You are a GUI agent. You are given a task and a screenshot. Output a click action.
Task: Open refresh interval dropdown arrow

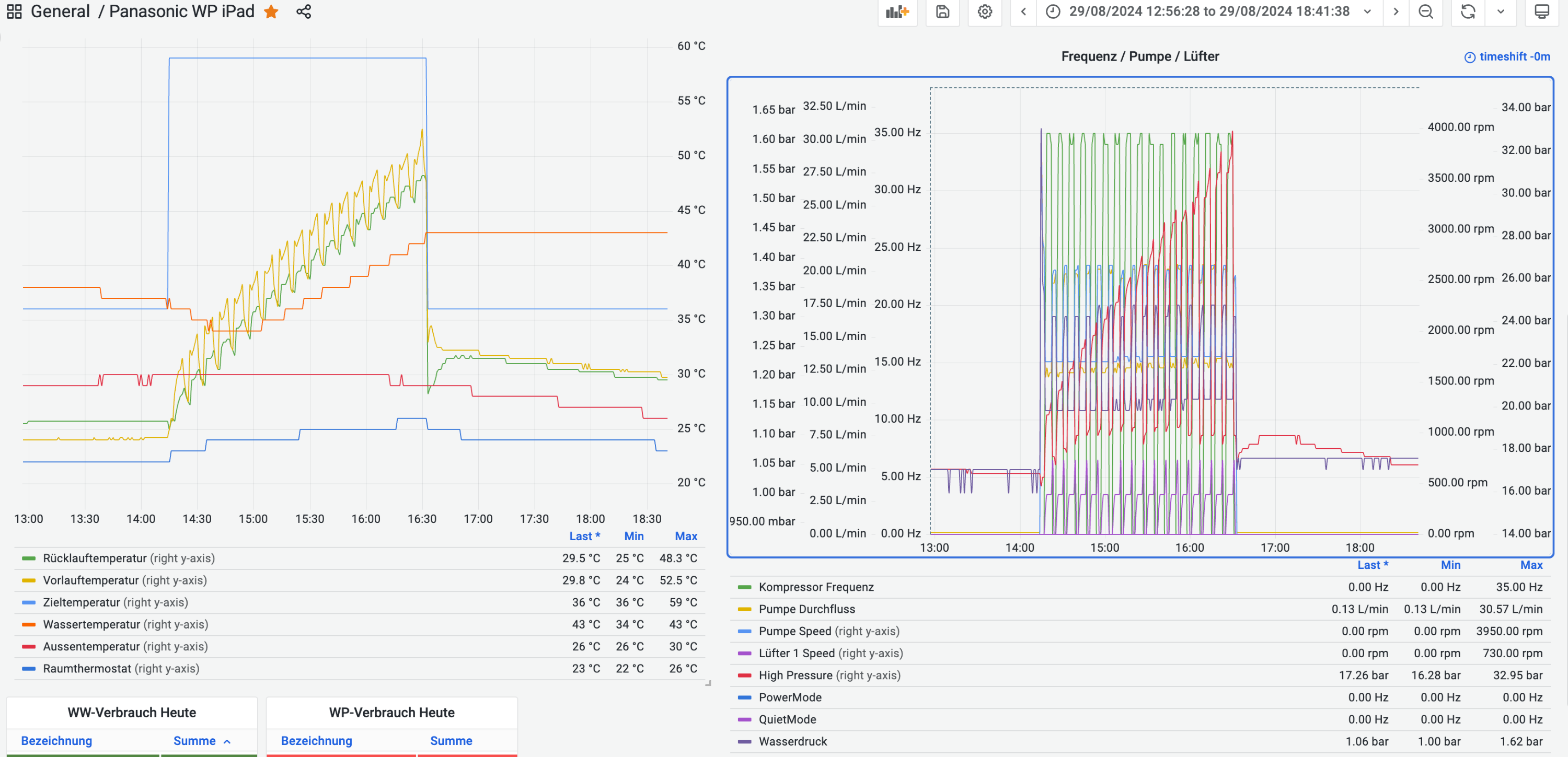[x=1501, y=11]
